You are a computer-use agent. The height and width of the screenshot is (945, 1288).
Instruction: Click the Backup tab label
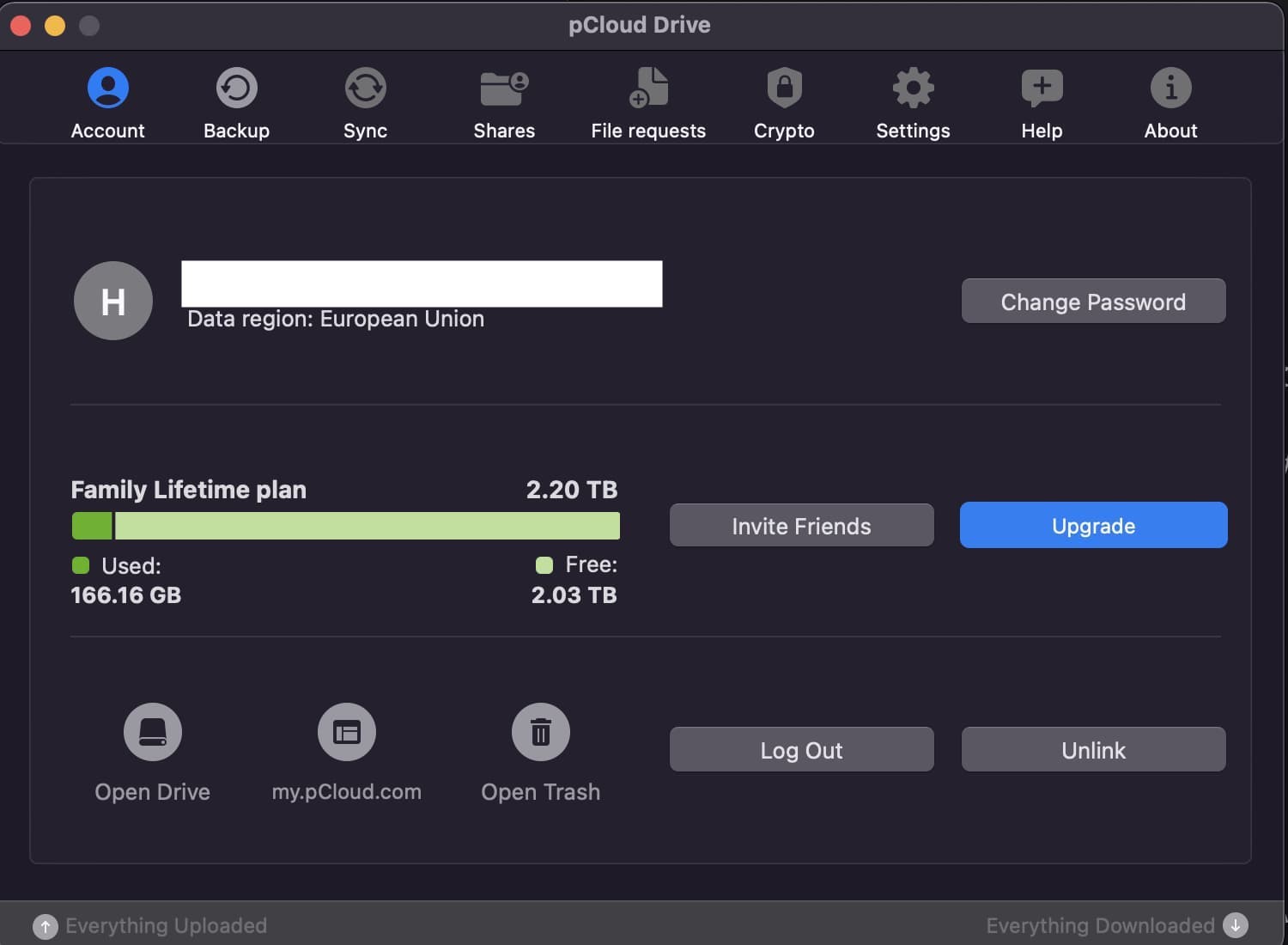tap(237, 131)
